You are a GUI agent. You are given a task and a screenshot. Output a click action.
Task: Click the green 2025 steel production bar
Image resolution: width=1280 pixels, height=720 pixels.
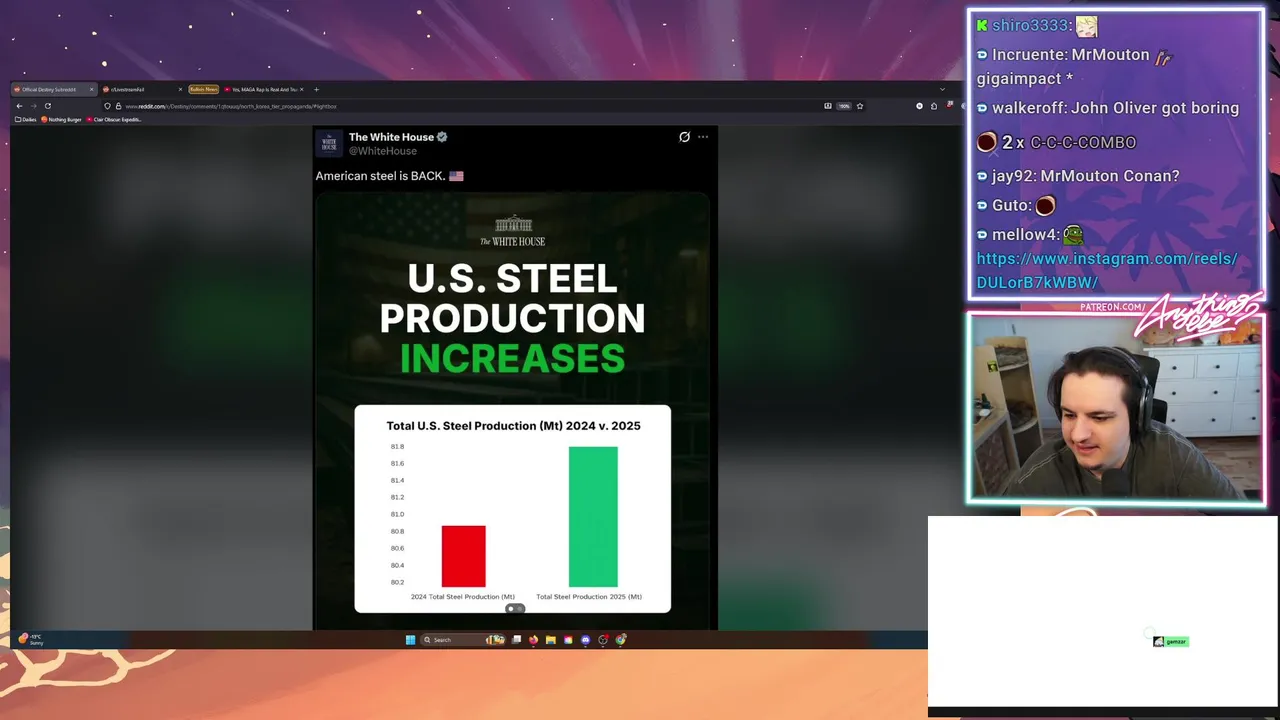click(593, 517)
